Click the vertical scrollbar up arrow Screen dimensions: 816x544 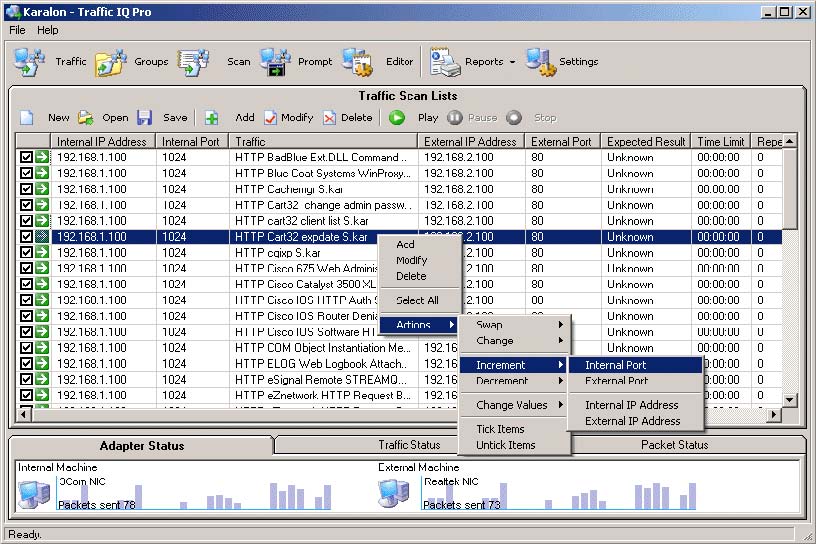pos(789,141)
